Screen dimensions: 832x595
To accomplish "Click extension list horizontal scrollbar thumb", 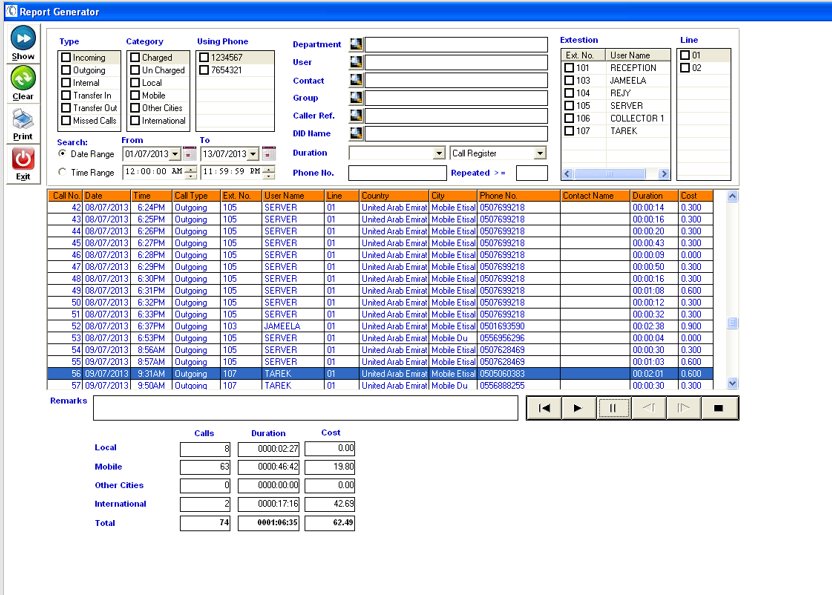I will point(610,174).
